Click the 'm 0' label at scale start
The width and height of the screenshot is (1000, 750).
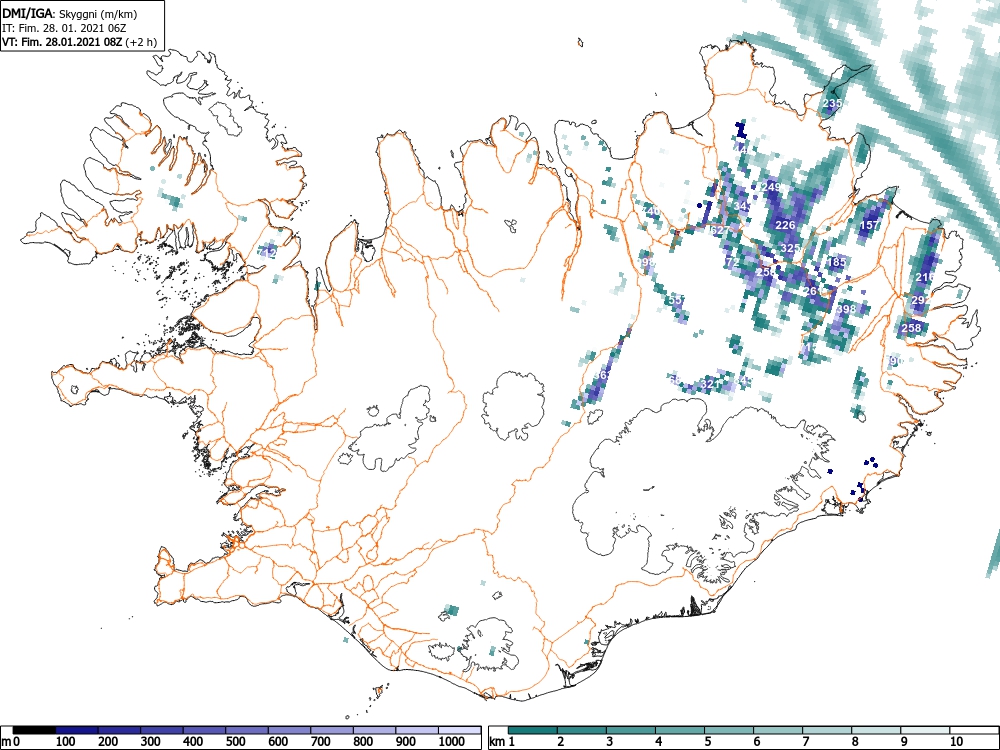(11, 742)
